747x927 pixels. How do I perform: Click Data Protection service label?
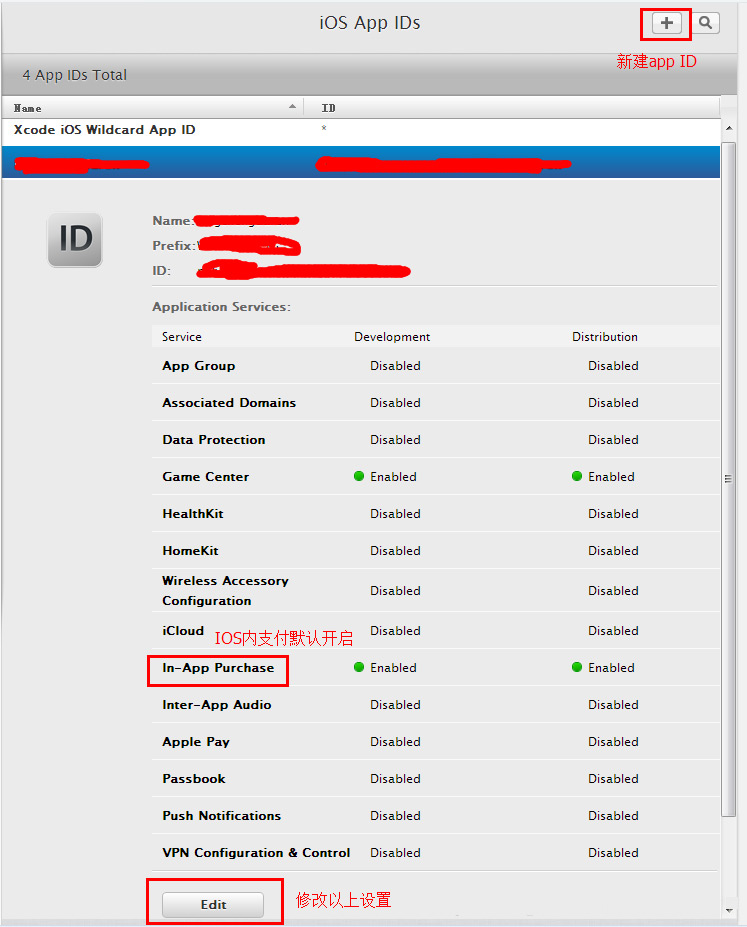click(213, 440)
